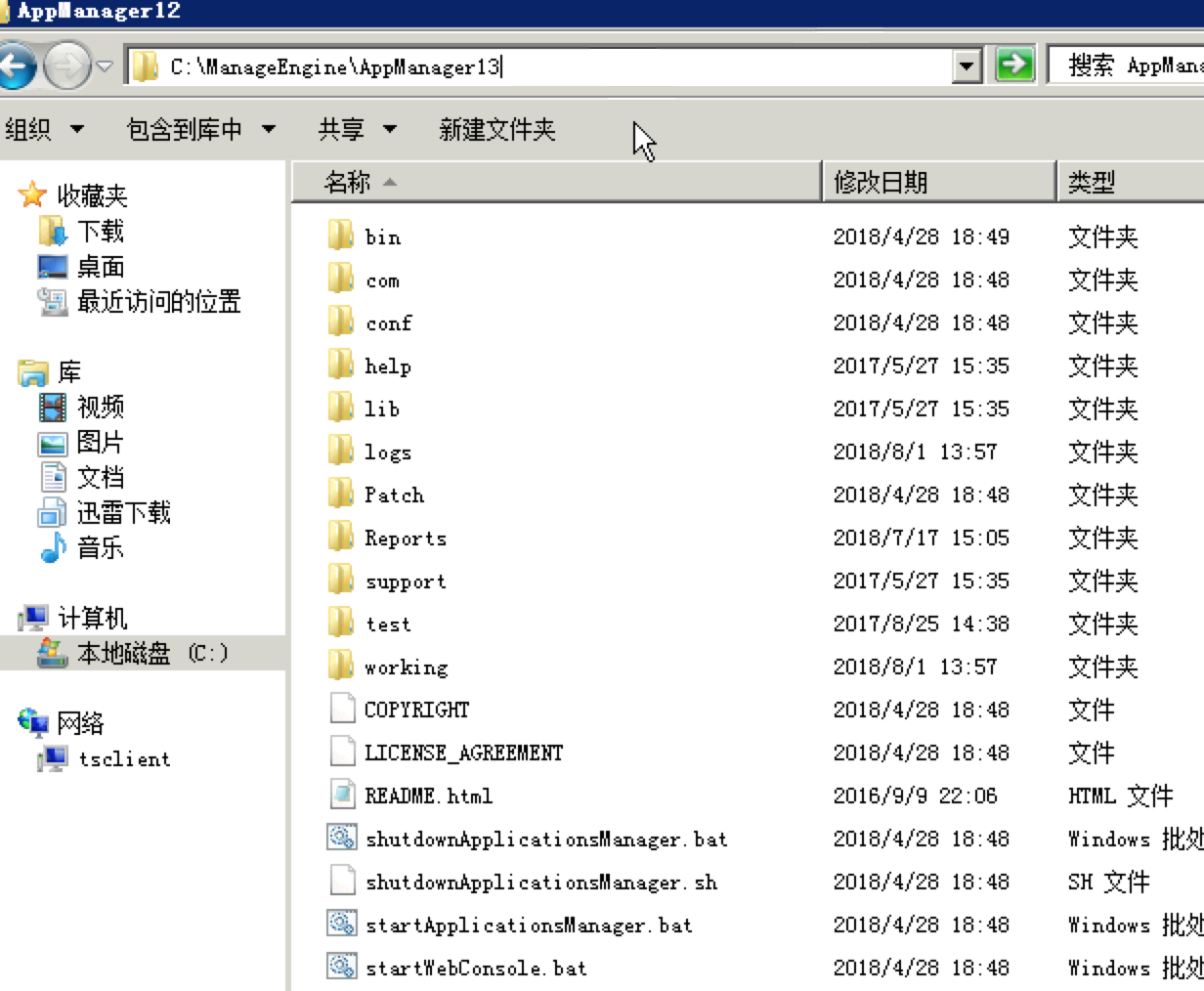Open the 包含到库中 menu
The width and height of the screenshot is (1204, 991).
pyautogui.click(x=201, y=129)
